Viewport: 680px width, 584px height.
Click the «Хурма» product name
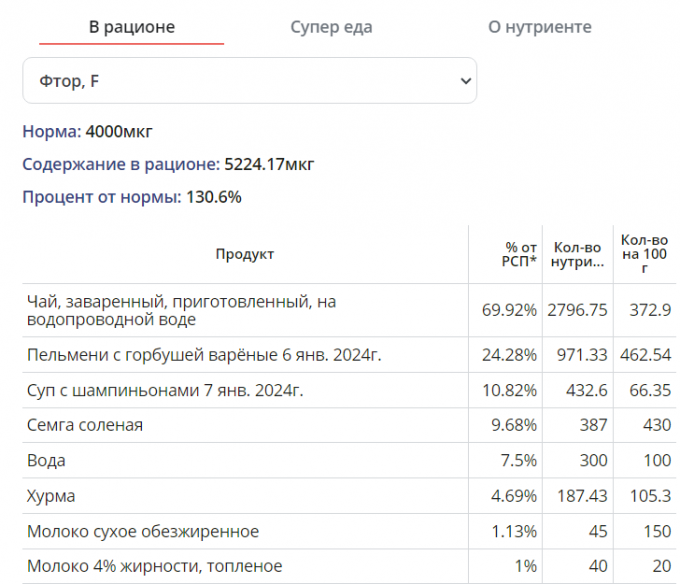[x=51, y=496]
